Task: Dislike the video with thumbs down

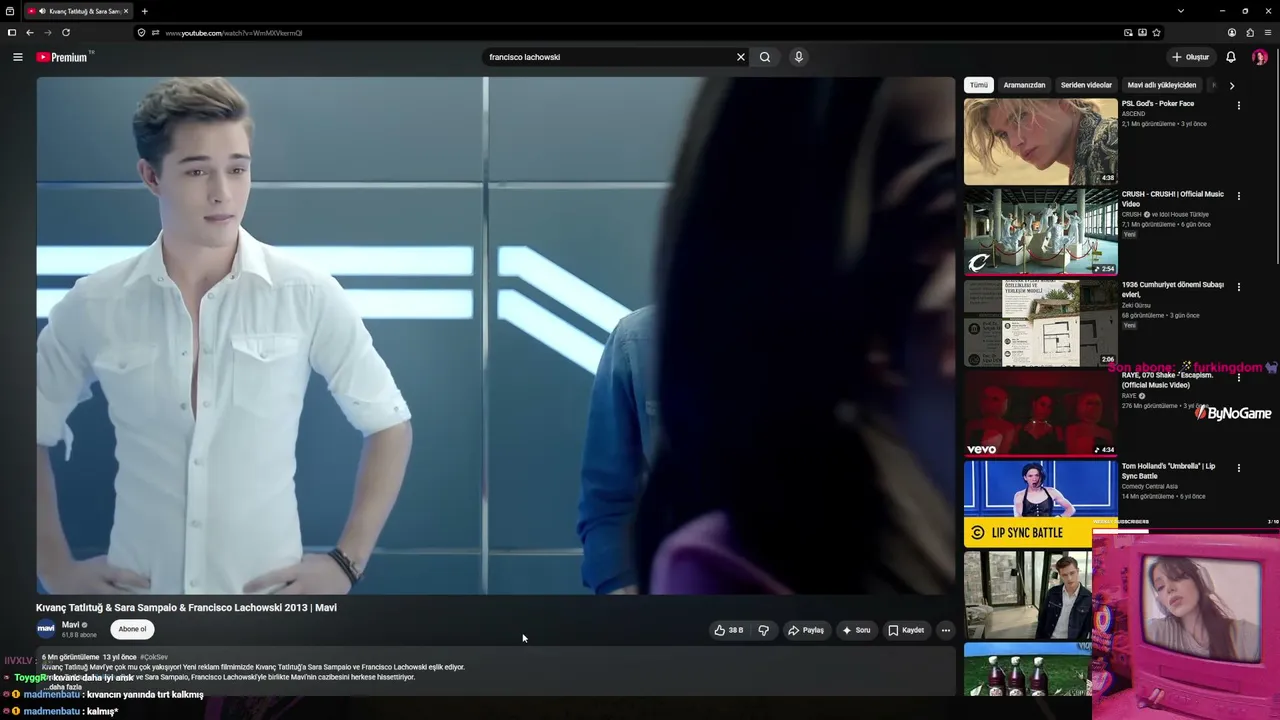Action: 763,630
